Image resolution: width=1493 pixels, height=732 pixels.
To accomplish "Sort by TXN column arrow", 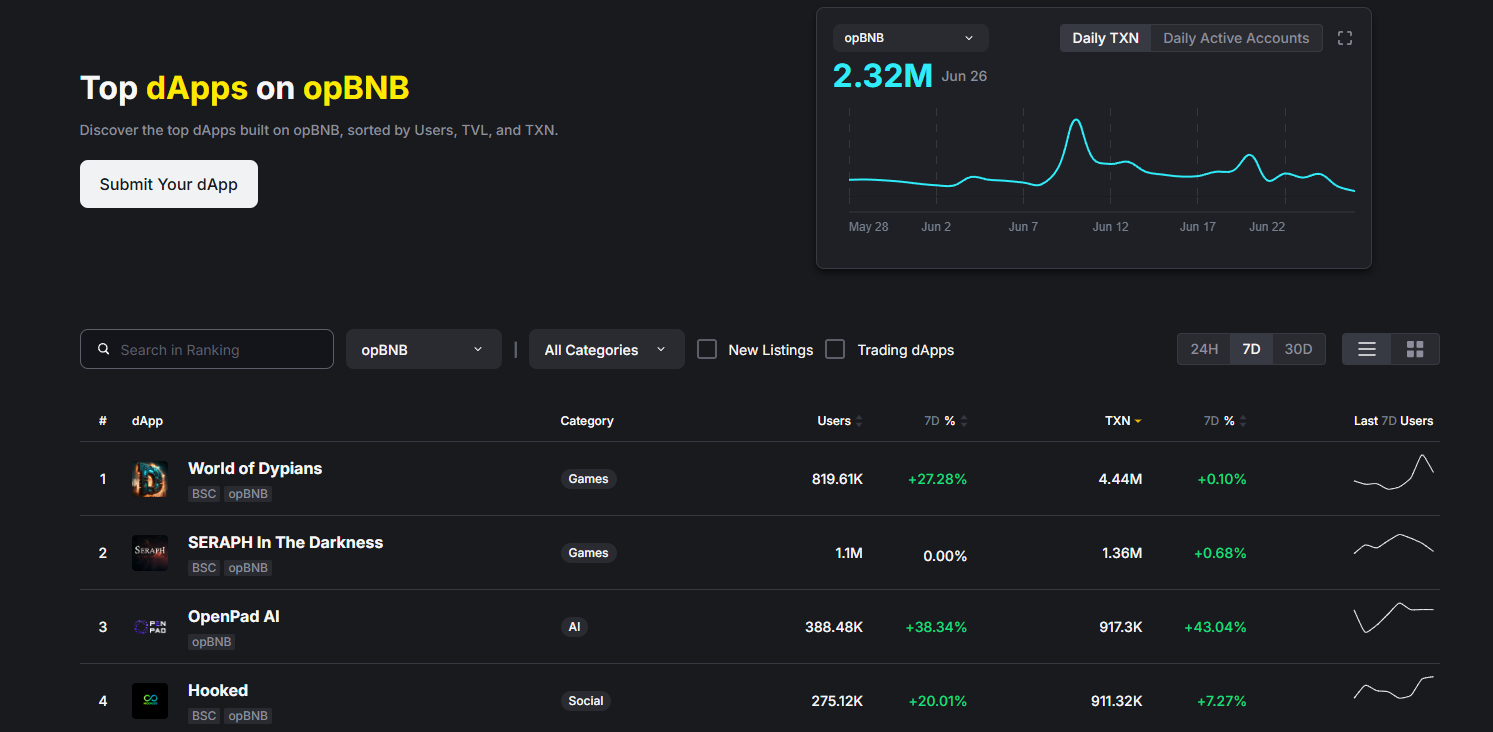I will point(1138,421).
